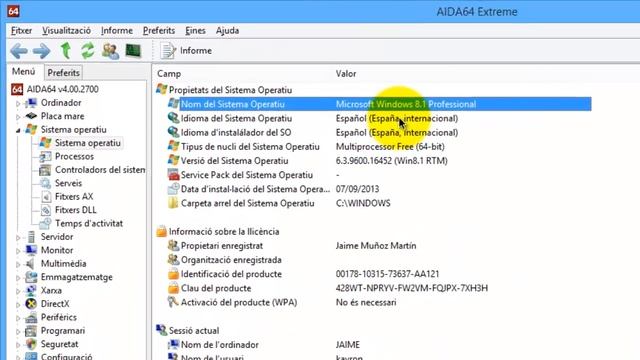
Task: Click the Valor column header
Action: [346, 74]
